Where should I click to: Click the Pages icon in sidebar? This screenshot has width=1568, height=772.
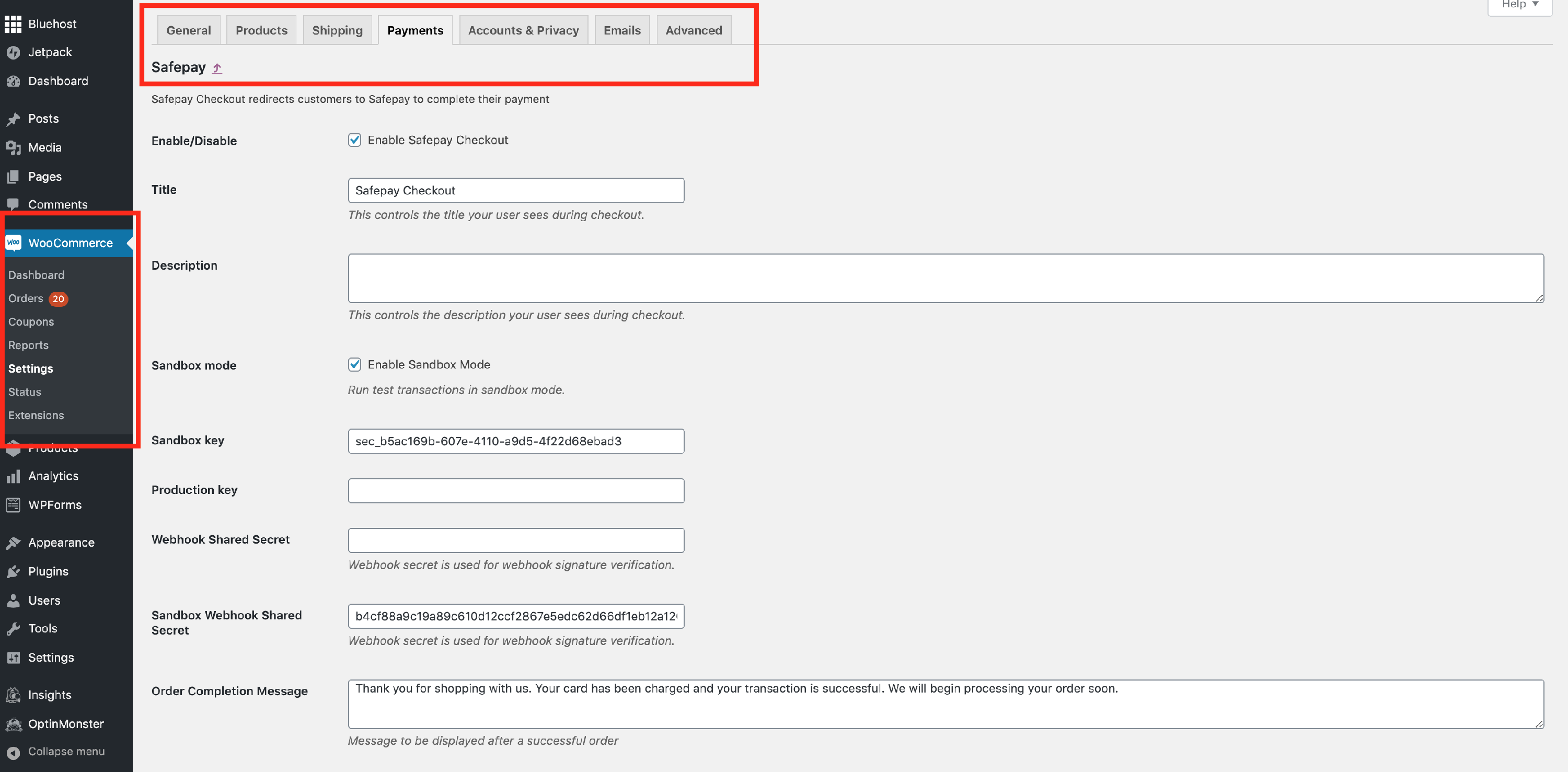pos(13,177)
